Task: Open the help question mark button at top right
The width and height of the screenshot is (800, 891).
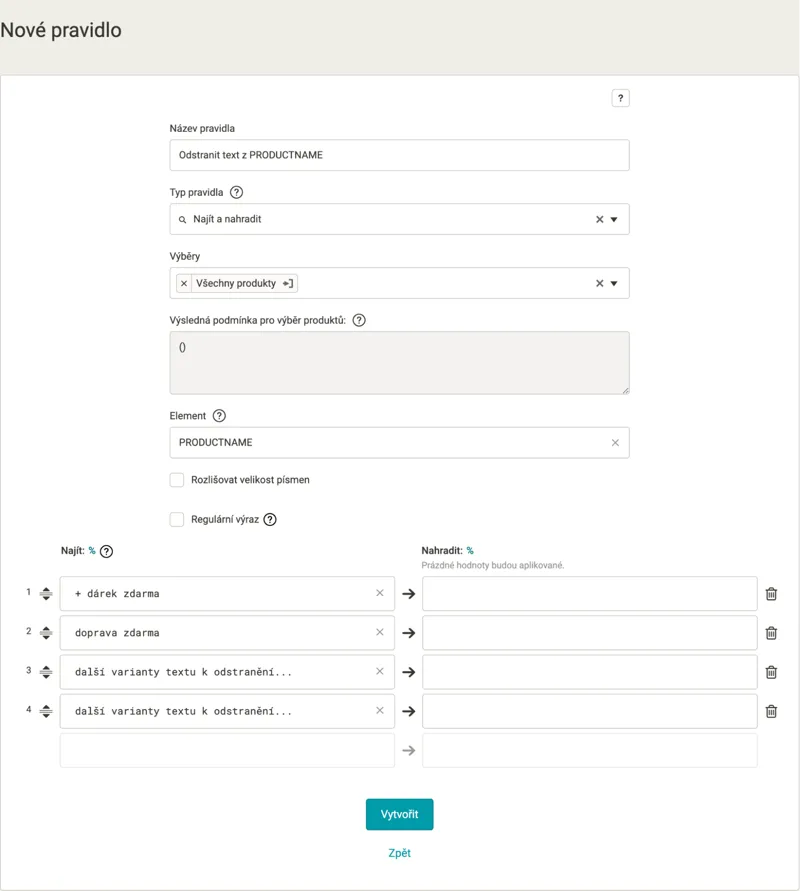Action: pos(620,98)
